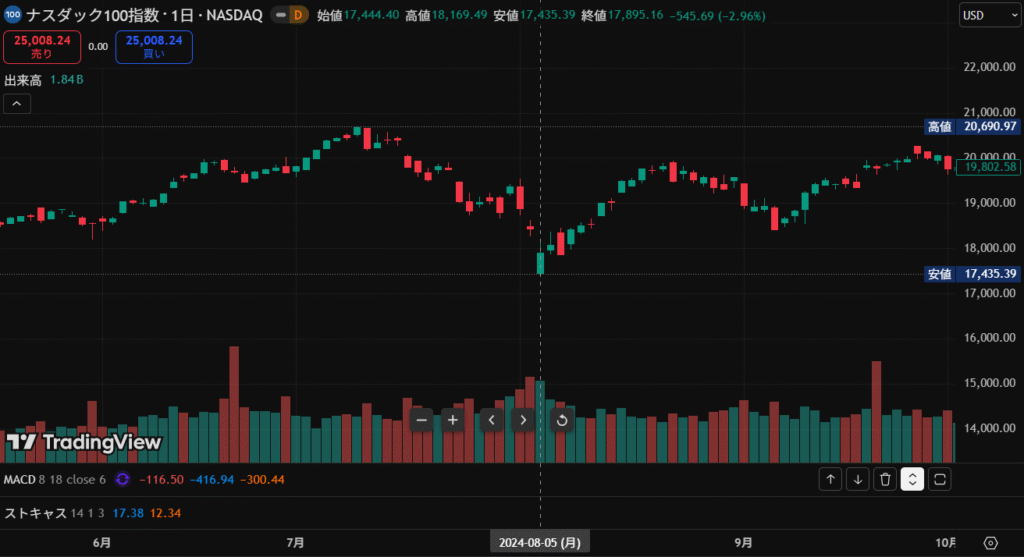Toggle collapse of the MACD pane

[x=912, y=480]
